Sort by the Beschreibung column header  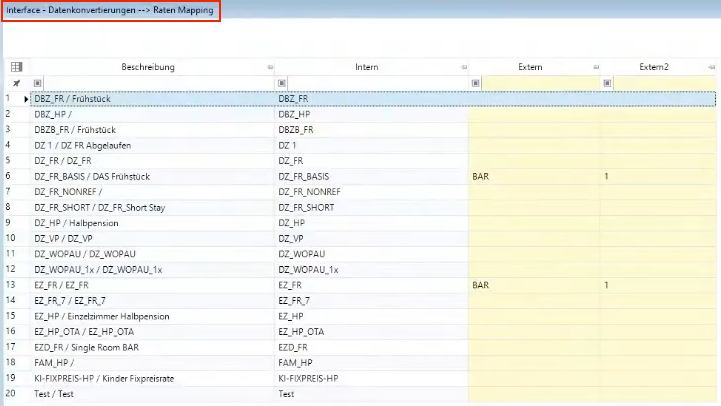point(148,67)
